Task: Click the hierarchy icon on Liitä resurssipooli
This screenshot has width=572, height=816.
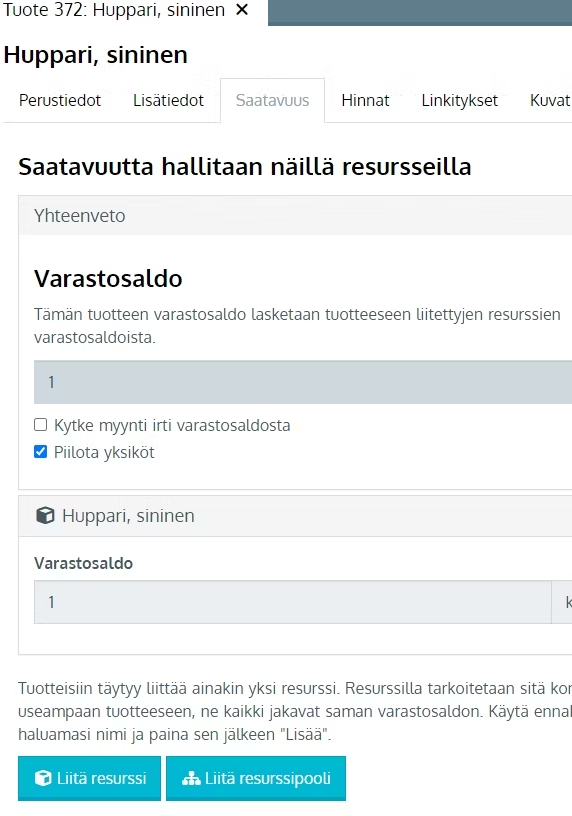Action: 191,778
